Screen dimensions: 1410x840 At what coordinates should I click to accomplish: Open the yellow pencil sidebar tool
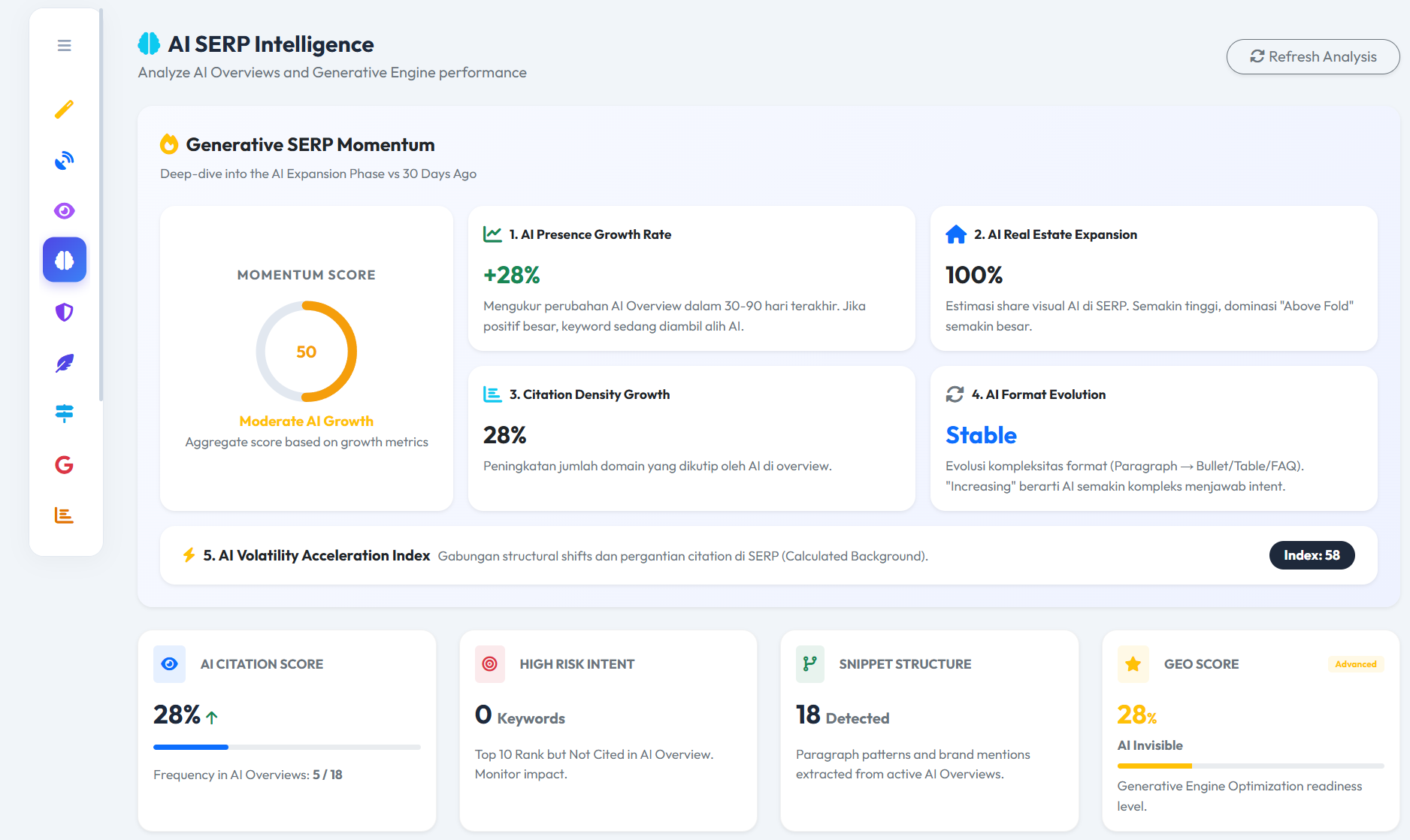(65, 109)
